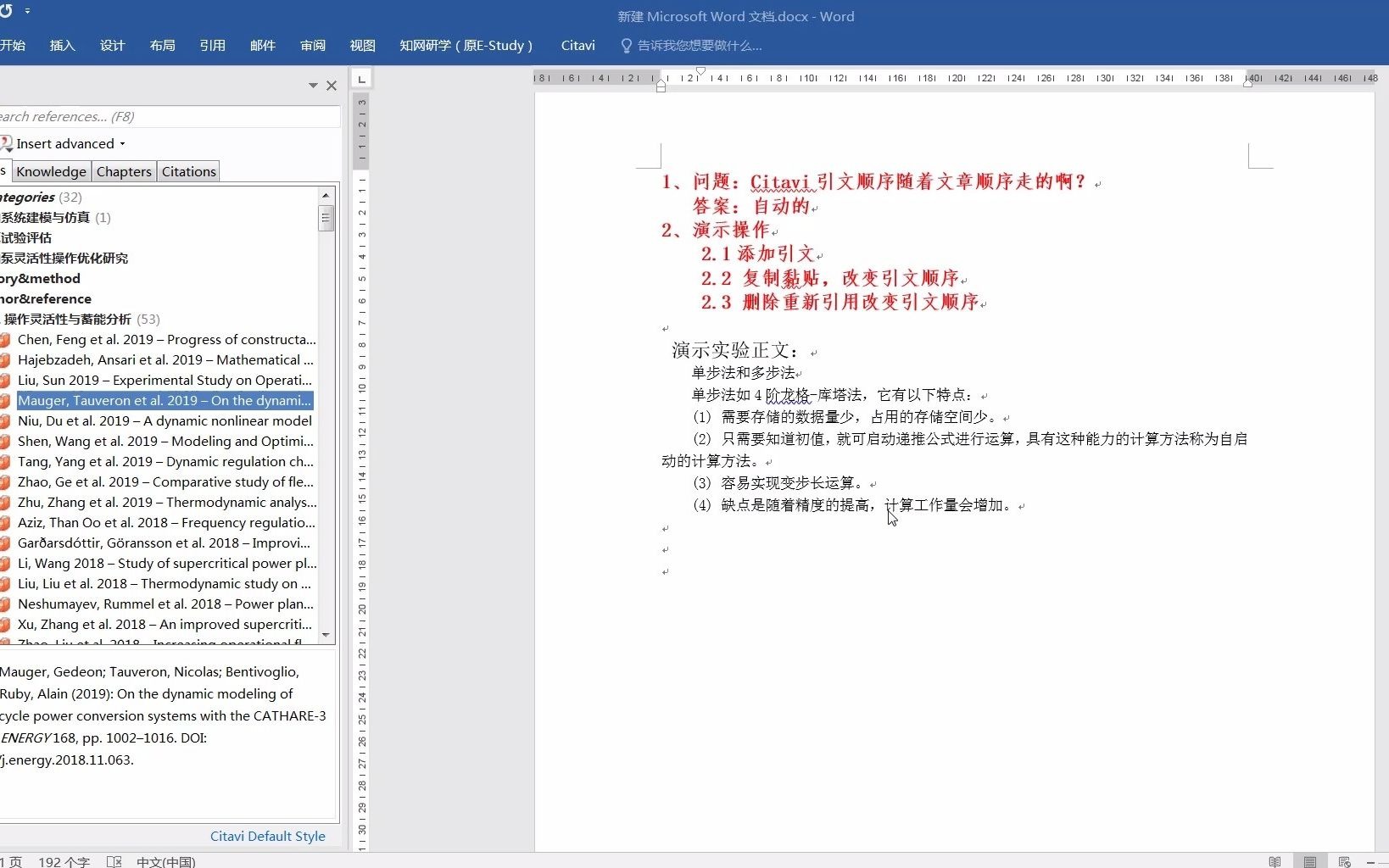1389x868 pixels.
Task: Open the quick access toolbar customize dropdown
Action: (27, 11)
